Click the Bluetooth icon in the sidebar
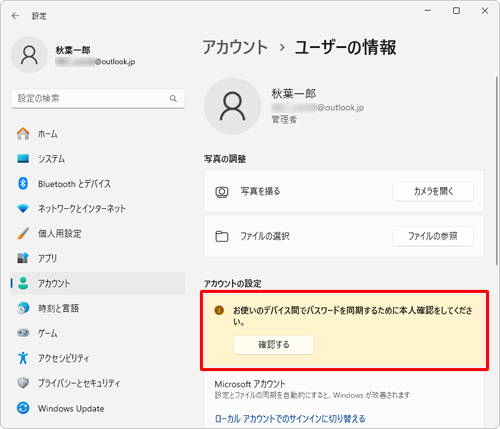 (23, 183)
